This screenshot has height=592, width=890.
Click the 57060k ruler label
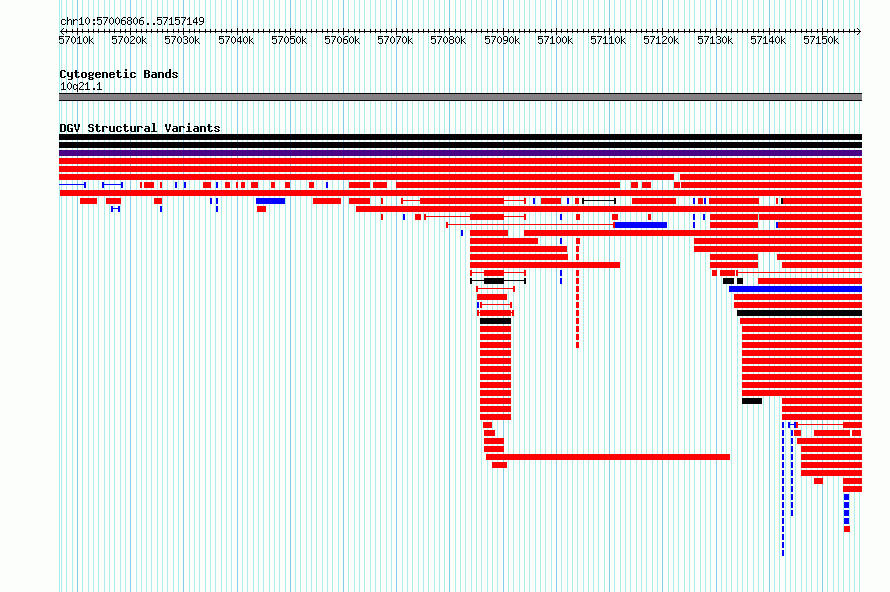342,40
